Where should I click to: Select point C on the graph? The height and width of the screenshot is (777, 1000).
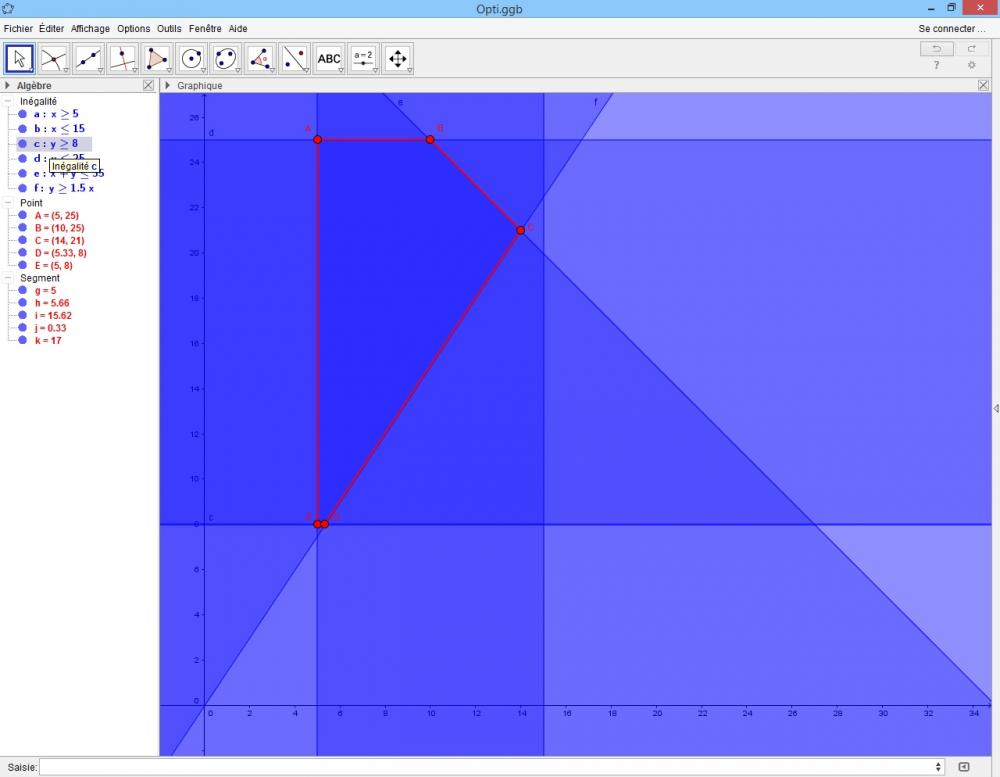520,230
